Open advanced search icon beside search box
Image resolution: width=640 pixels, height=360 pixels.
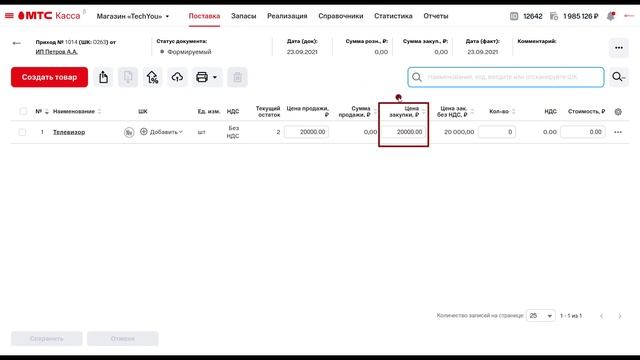[619, 77]
